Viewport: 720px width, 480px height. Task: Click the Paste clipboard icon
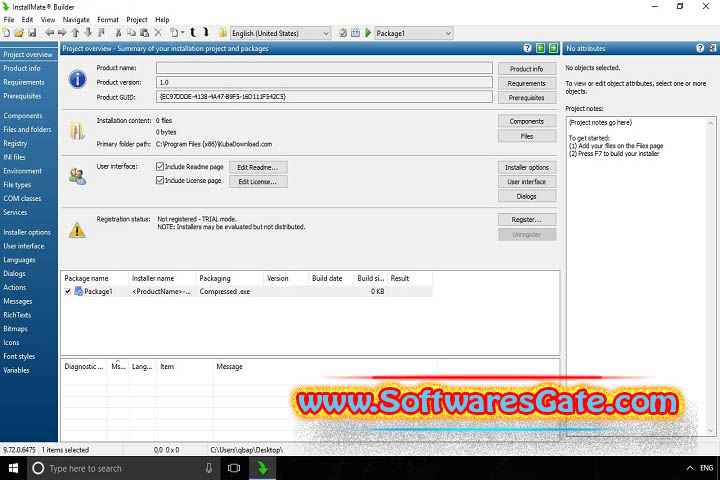[x=144, y=33]
